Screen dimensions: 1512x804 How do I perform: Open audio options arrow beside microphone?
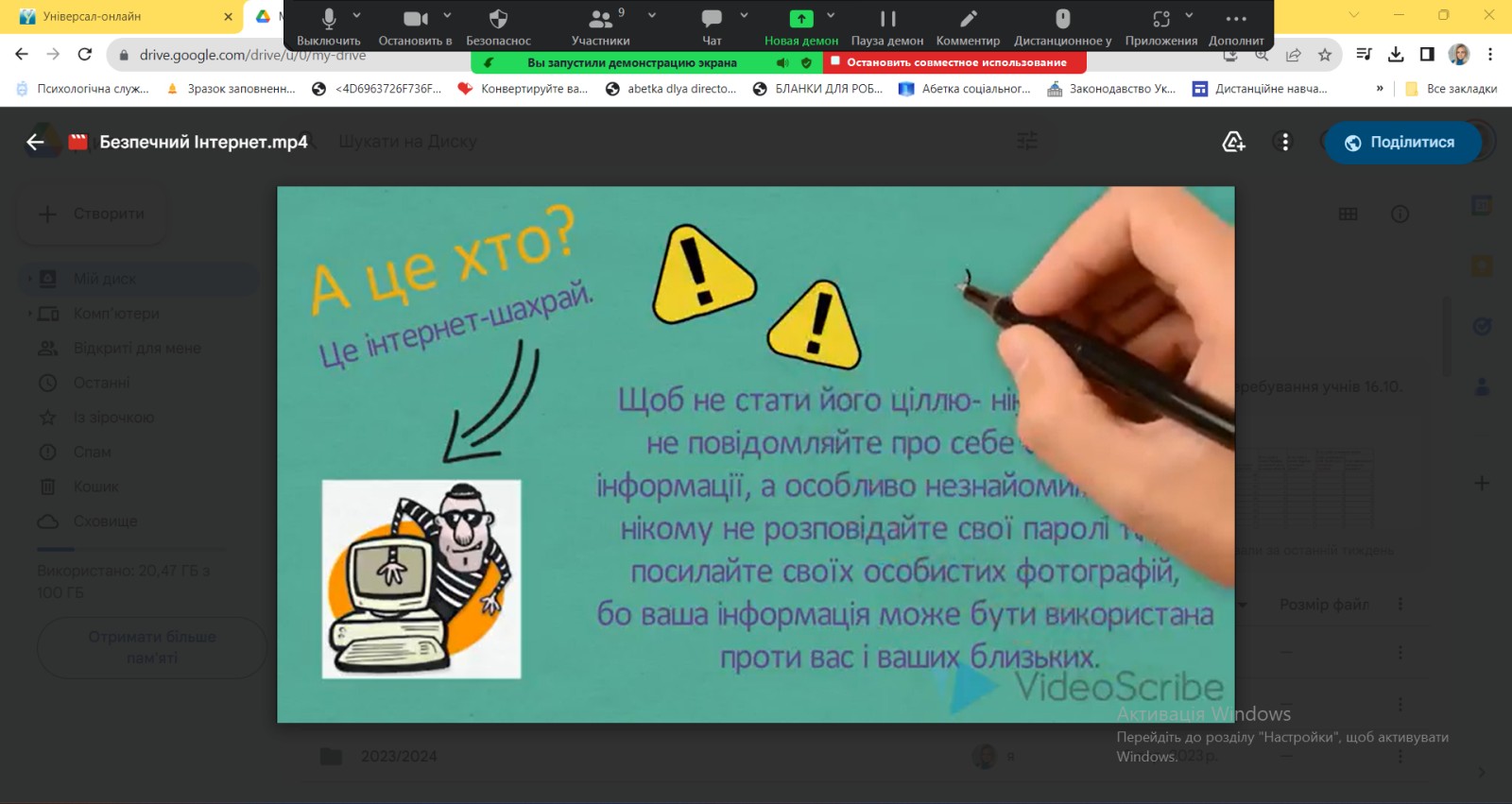357,15
